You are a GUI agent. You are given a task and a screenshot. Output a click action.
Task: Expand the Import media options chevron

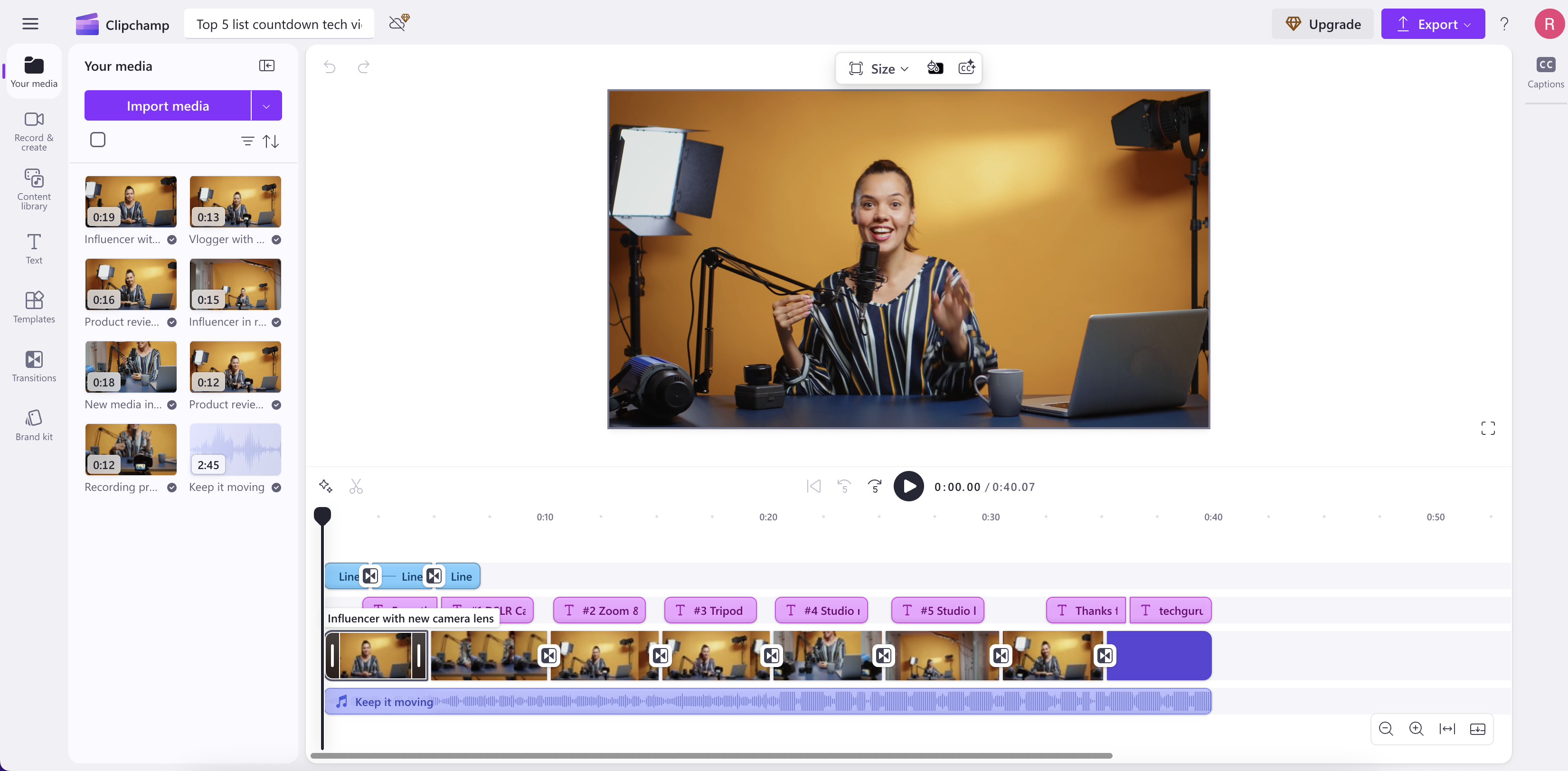tap(266, 105)
